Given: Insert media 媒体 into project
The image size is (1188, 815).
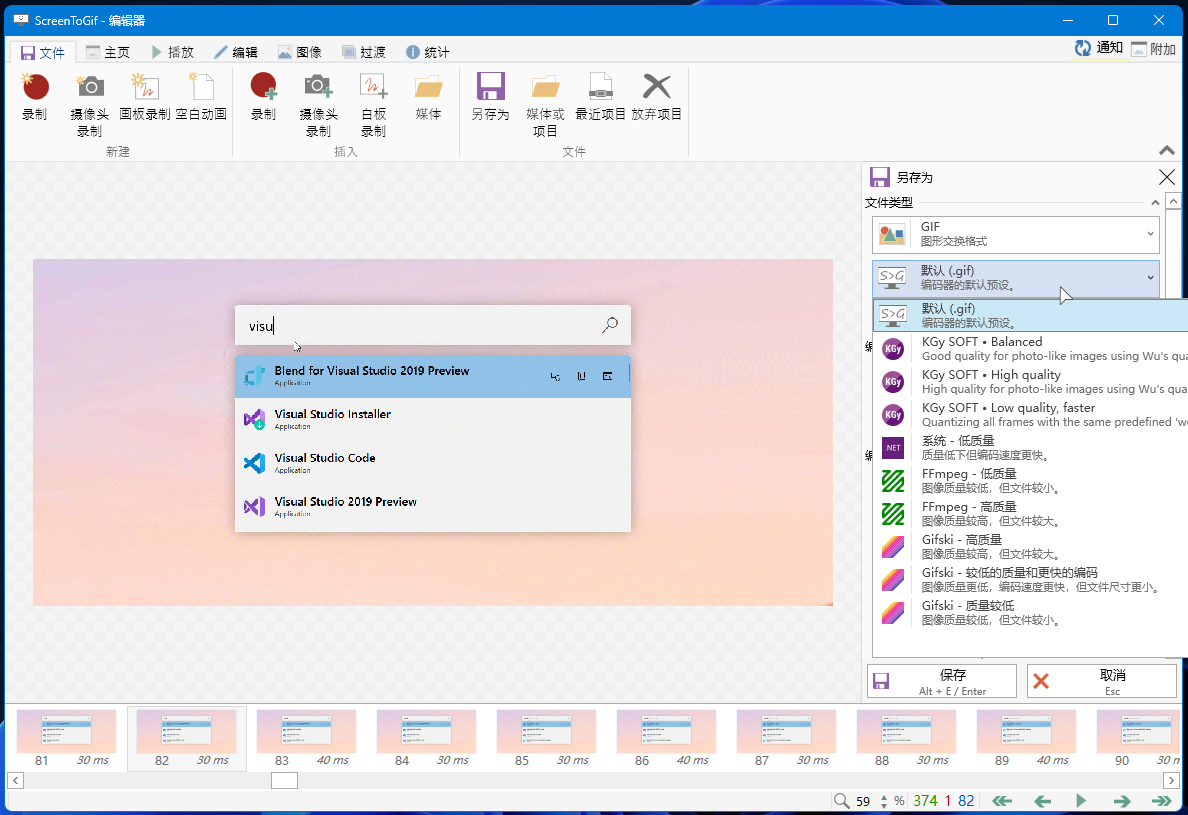Looking at the screenshot, I should (x=429, y=97).
